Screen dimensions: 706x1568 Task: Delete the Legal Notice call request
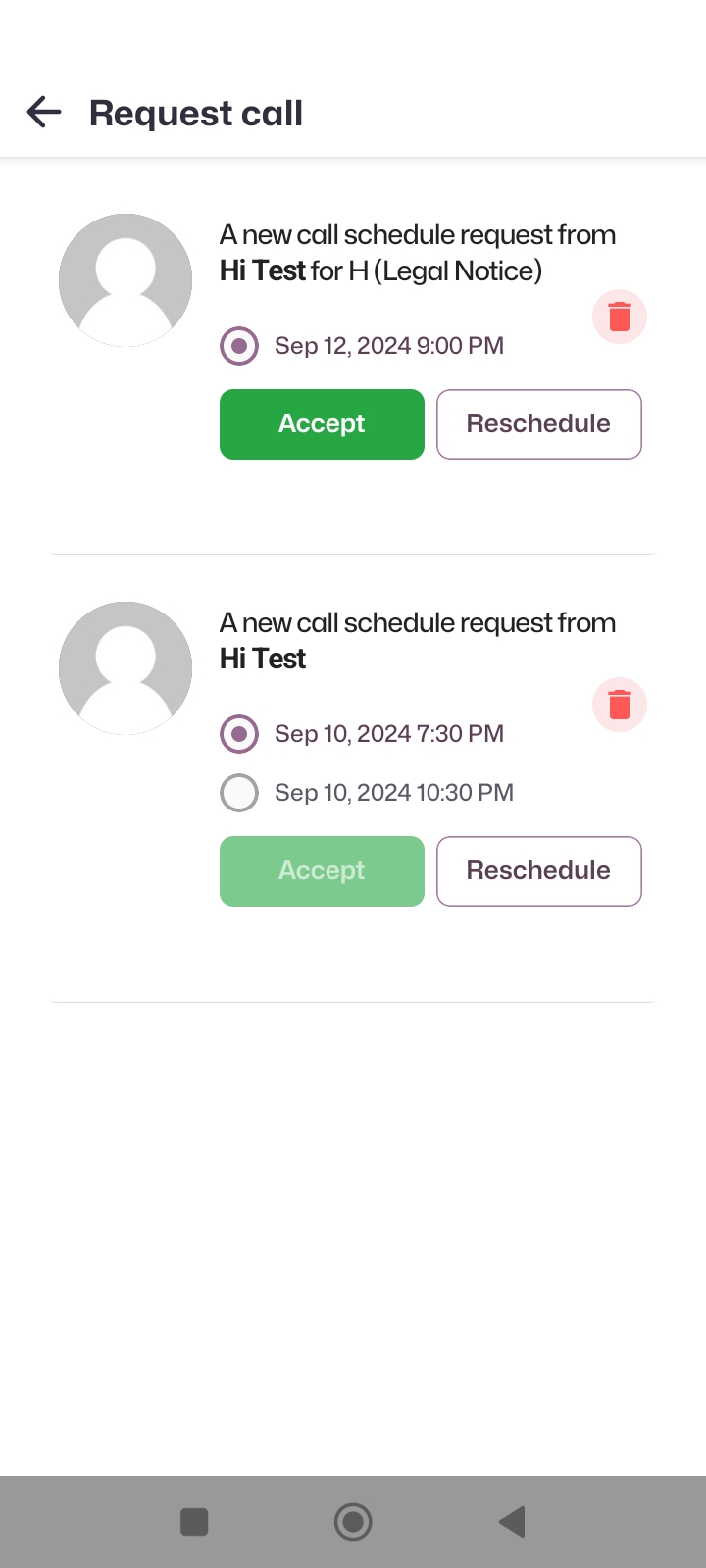coord(620,317)
